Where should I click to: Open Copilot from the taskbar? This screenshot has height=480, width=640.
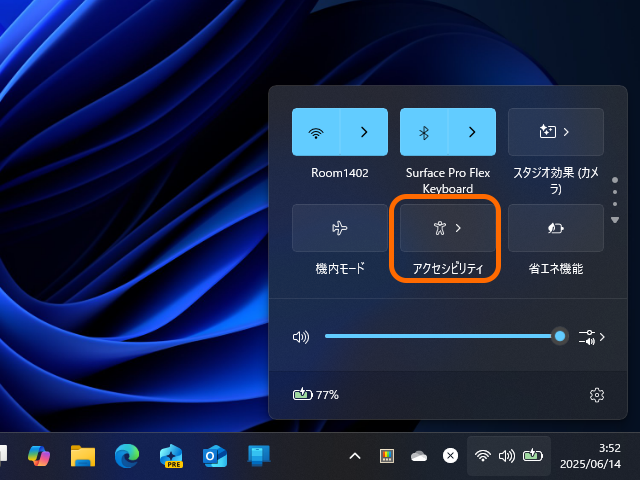tap(39, 456)
